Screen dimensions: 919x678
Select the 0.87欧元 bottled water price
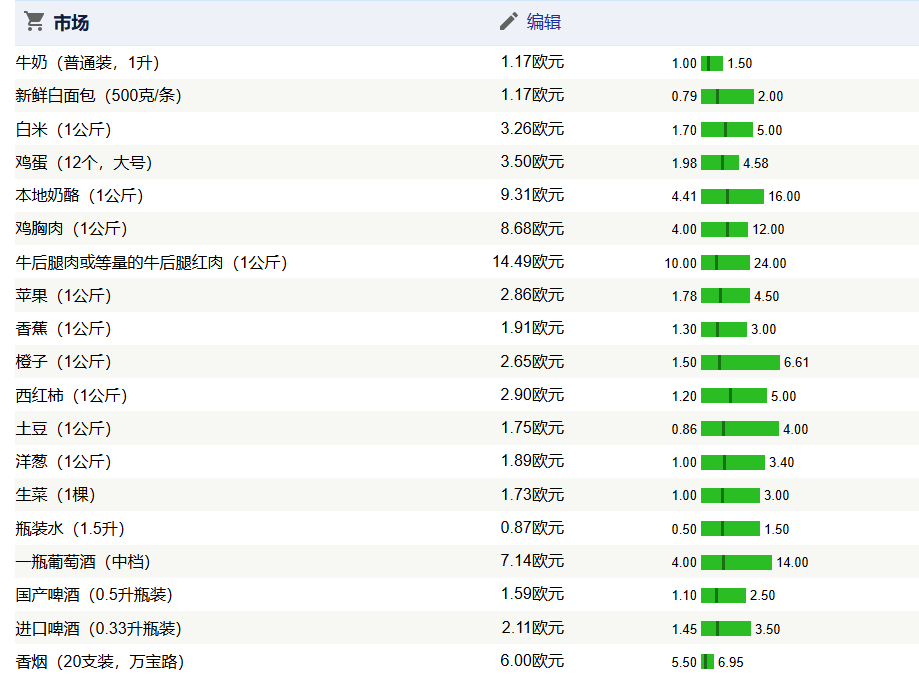click(532, 527)
